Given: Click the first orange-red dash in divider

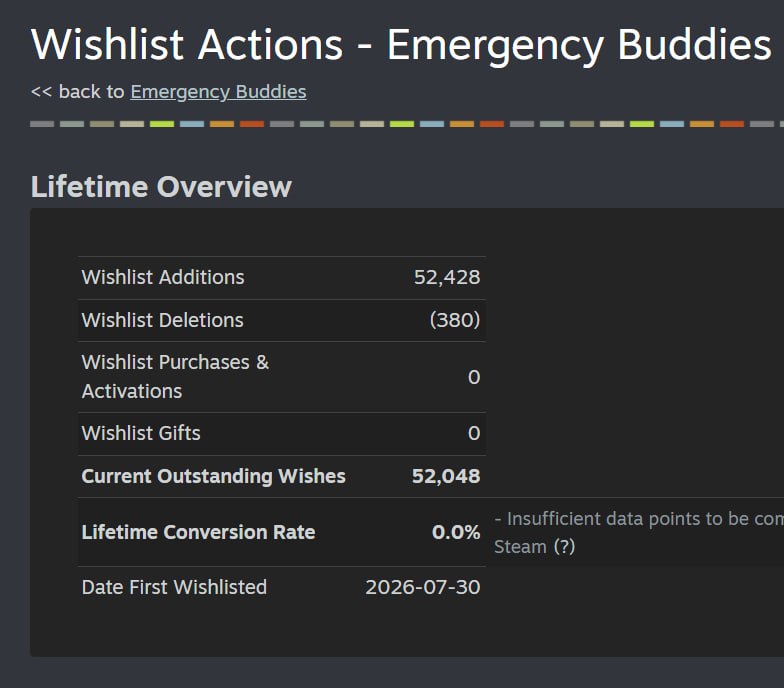Looking at the screenshot, I should click(x=252, y=124).
